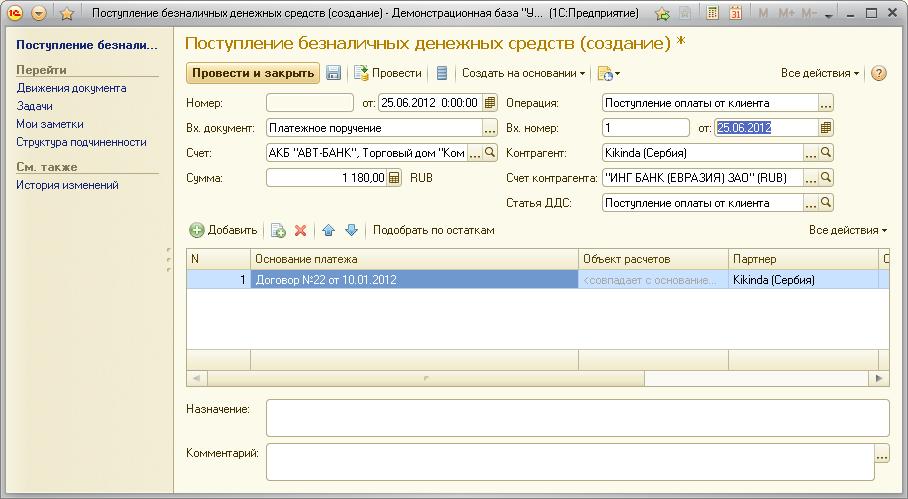Move the payment row up with blue arrow
This screenshot has width=908, height=499.
point(328,230)
